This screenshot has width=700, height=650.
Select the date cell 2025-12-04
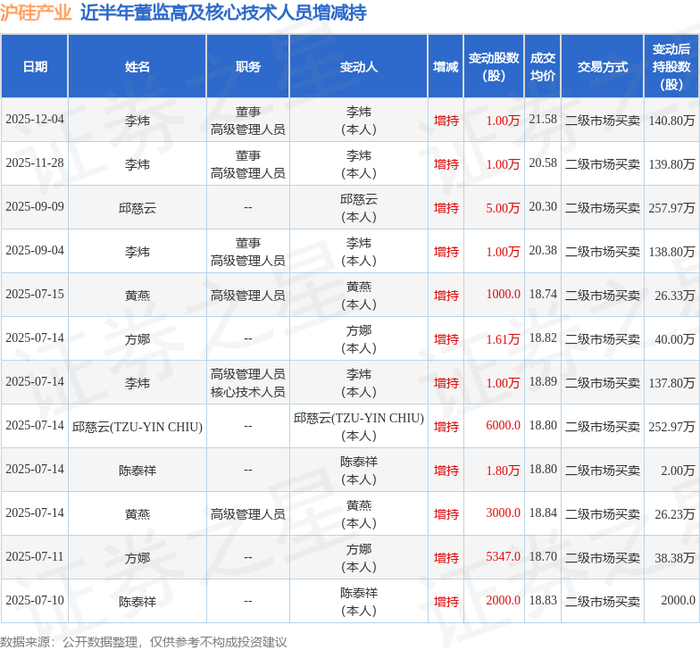click(x=35, y=119)
